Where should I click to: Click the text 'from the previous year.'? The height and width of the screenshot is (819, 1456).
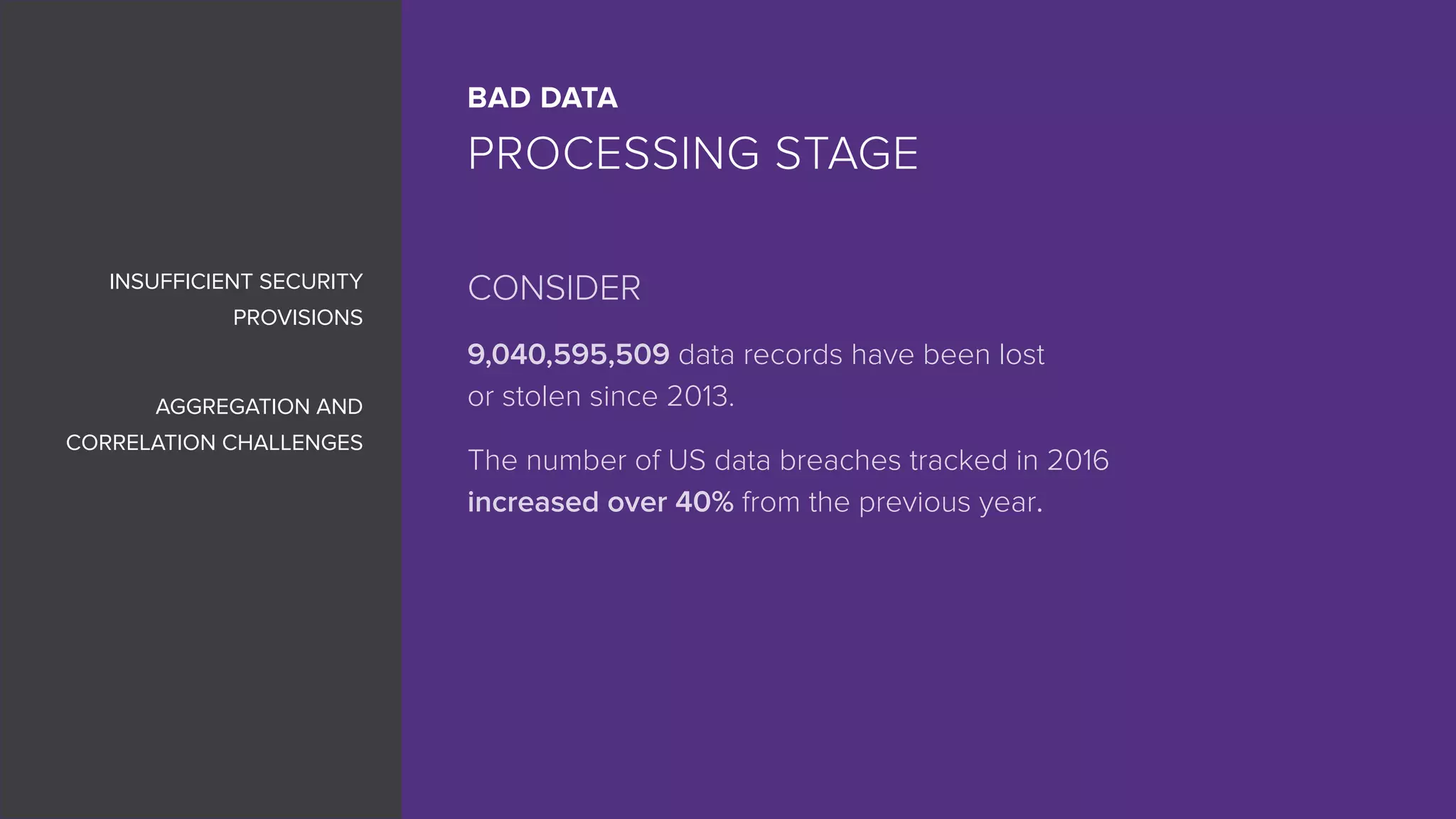[x=892, y=503]
